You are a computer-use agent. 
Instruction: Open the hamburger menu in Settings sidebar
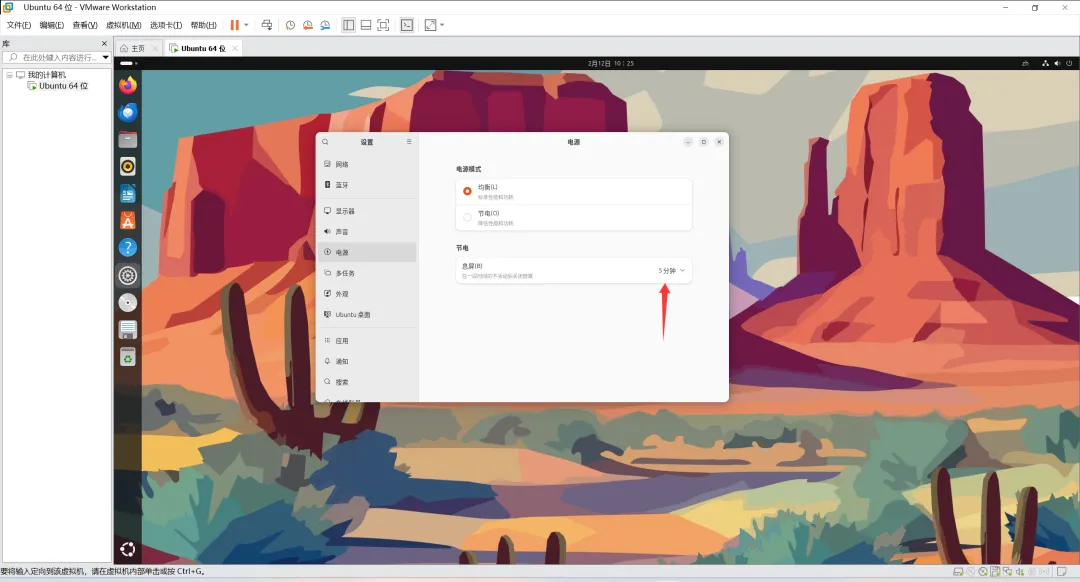[x=408, y=142]
